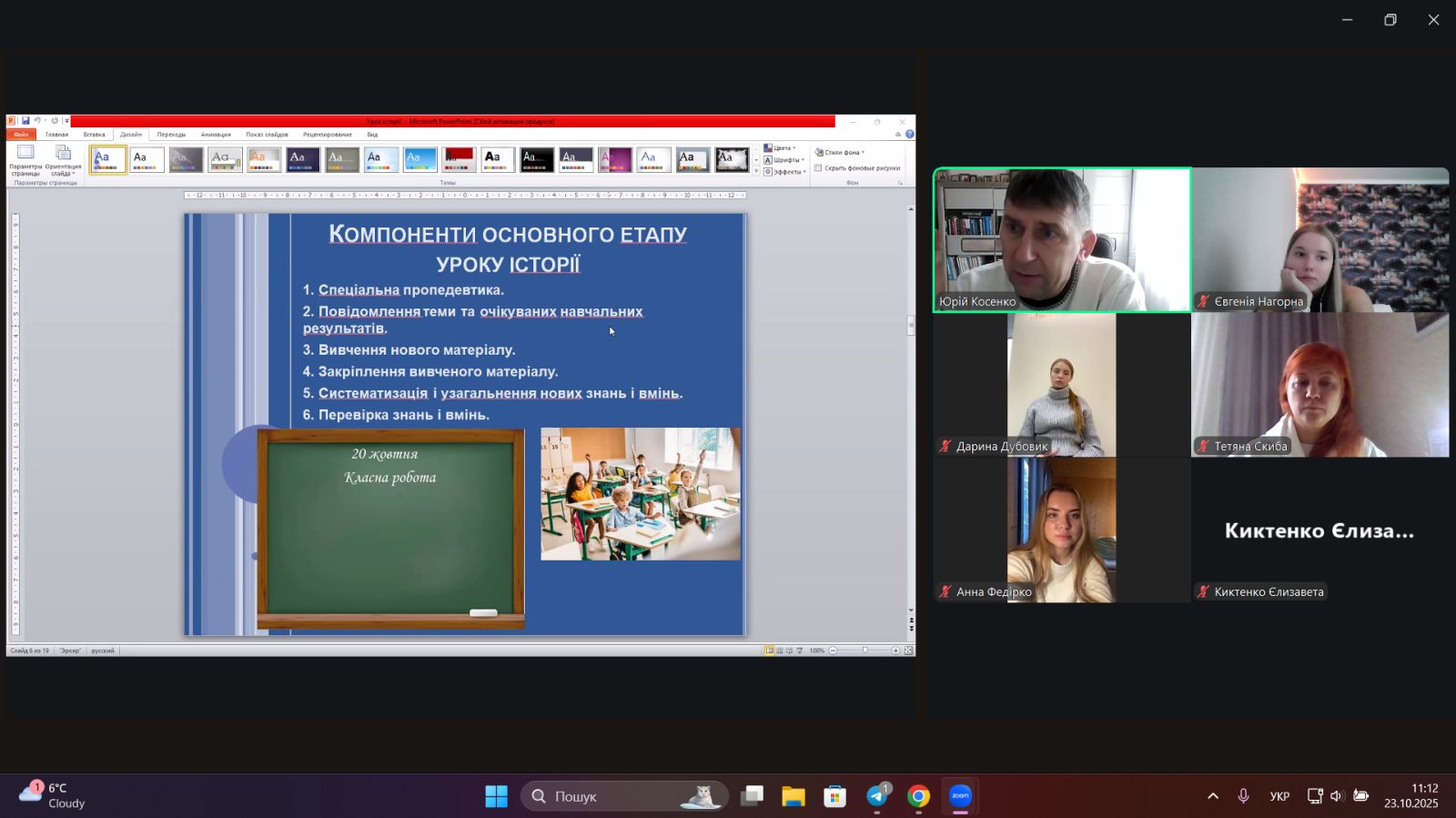Toggle the Hide background graphics checkbox
Image resolution: width=1456 pixels, height=818 pixels.
[x=819, y=168]
